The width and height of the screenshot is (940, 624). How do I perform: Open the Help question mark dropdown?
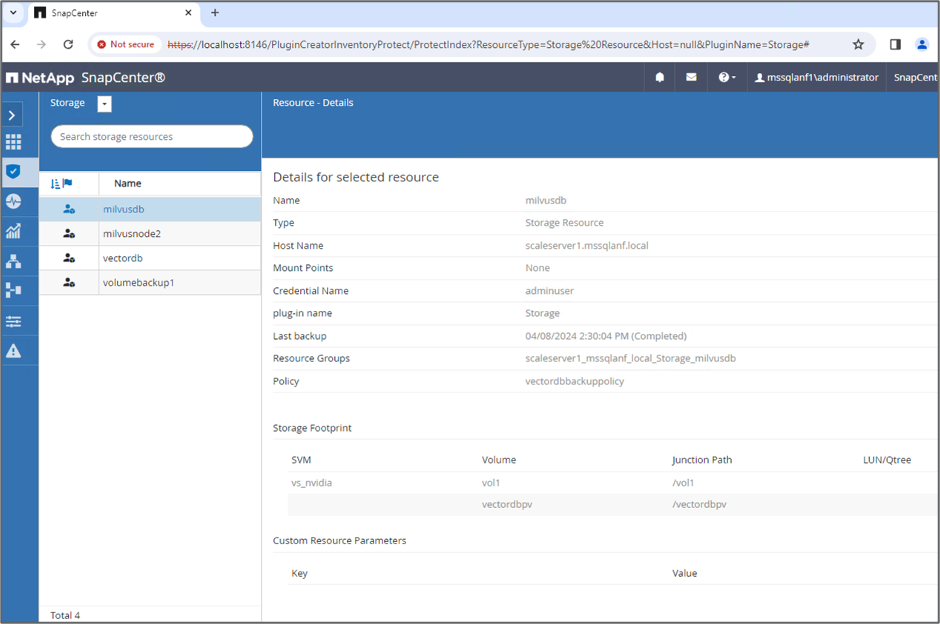coord(726,77)
